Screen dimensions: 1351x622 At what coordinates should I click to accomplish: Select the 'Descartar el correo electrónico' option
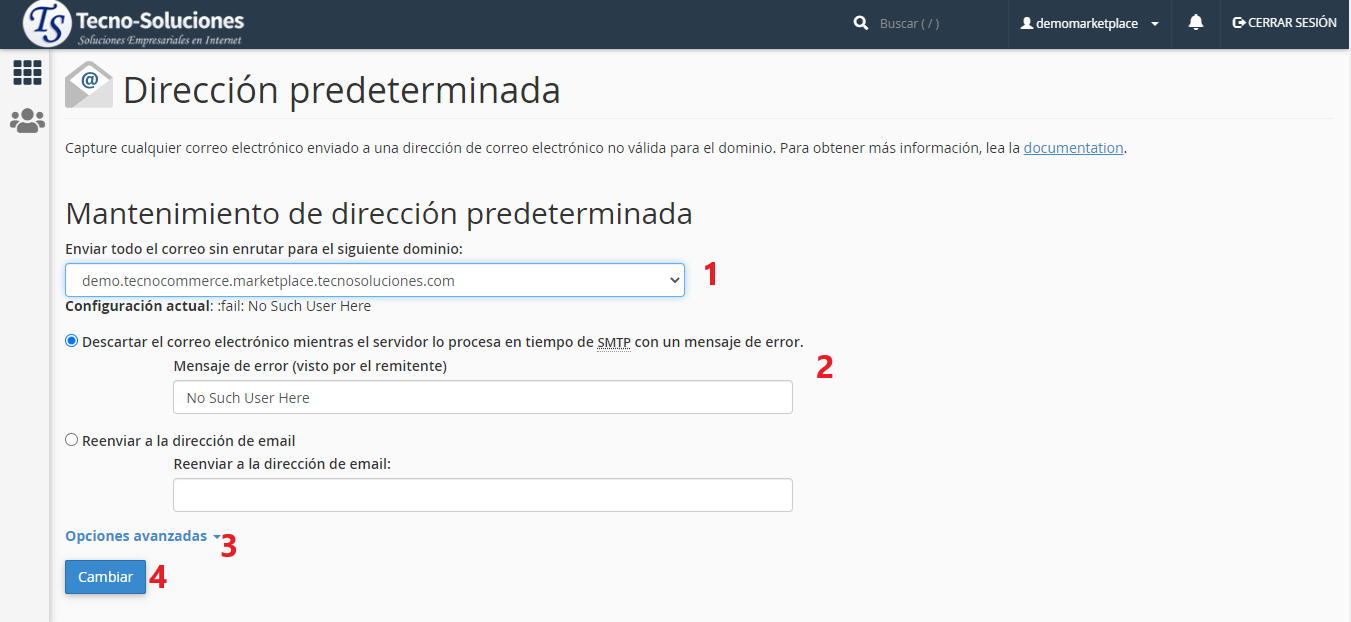(x=72, y=341)
